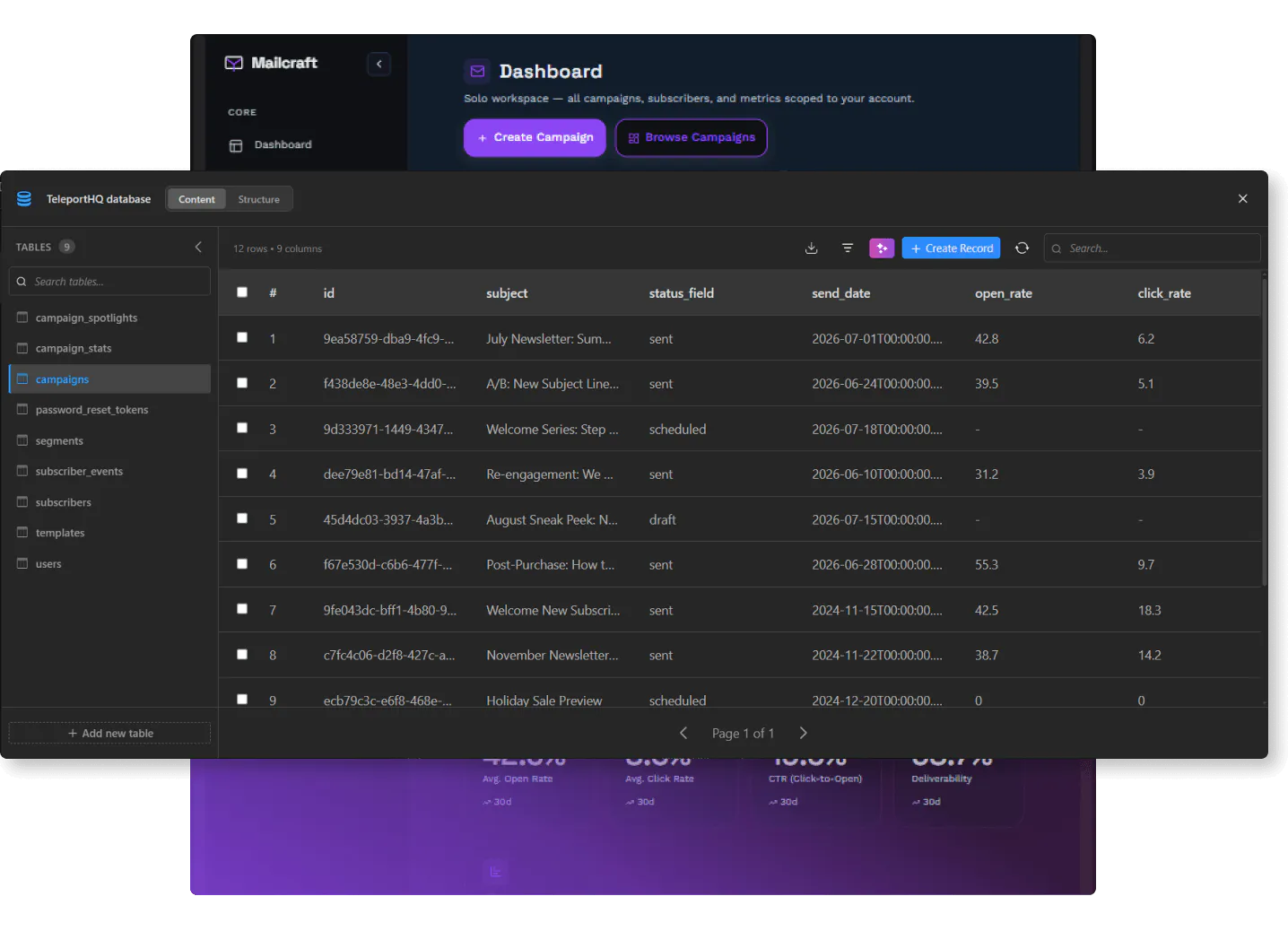The height and width of the screenshot is (931, 1288).
Task: Go to the next page arrow
Action: click(x=804, y=733)
